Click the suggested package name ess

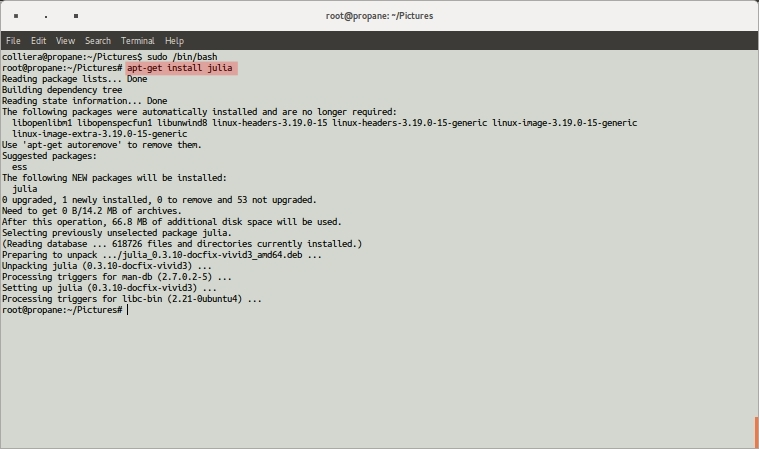[x=19, y=167]
